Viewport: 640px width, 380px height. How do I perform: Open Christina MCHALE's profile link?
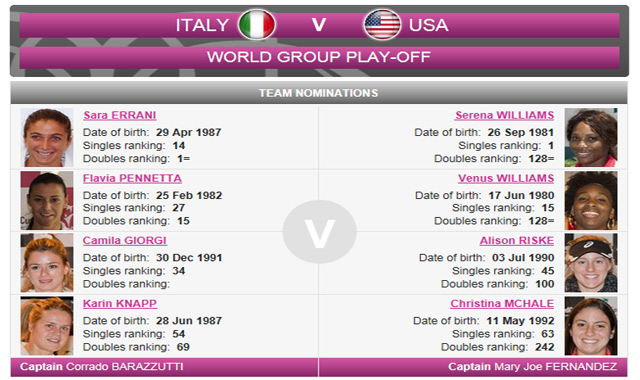(x=502, y=303)
